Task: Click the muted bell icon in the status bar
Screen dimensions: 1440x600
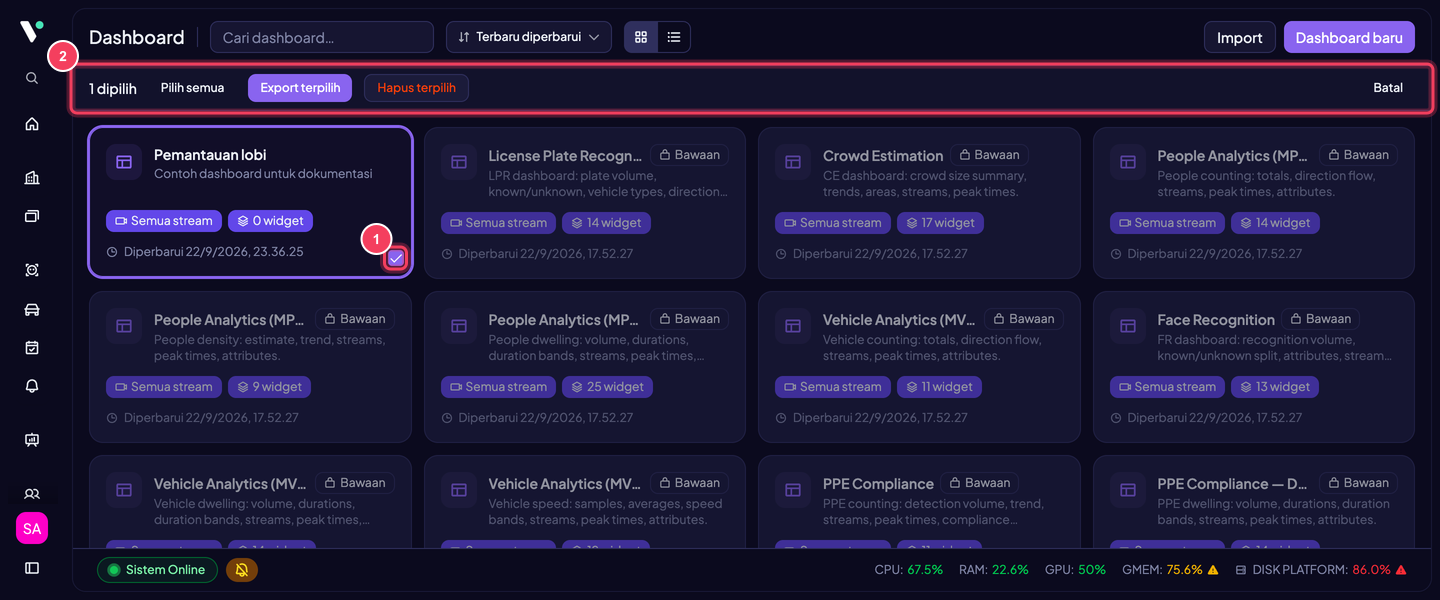Action: pos(242,570)
